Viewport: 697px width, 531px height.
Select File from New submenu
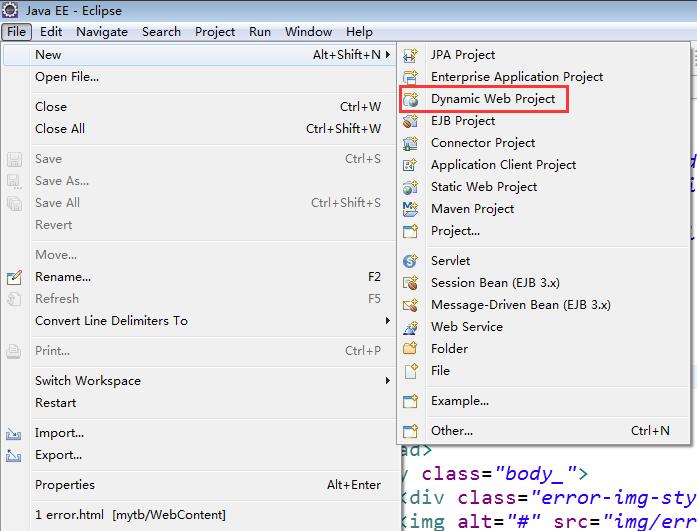pos(544,371)
